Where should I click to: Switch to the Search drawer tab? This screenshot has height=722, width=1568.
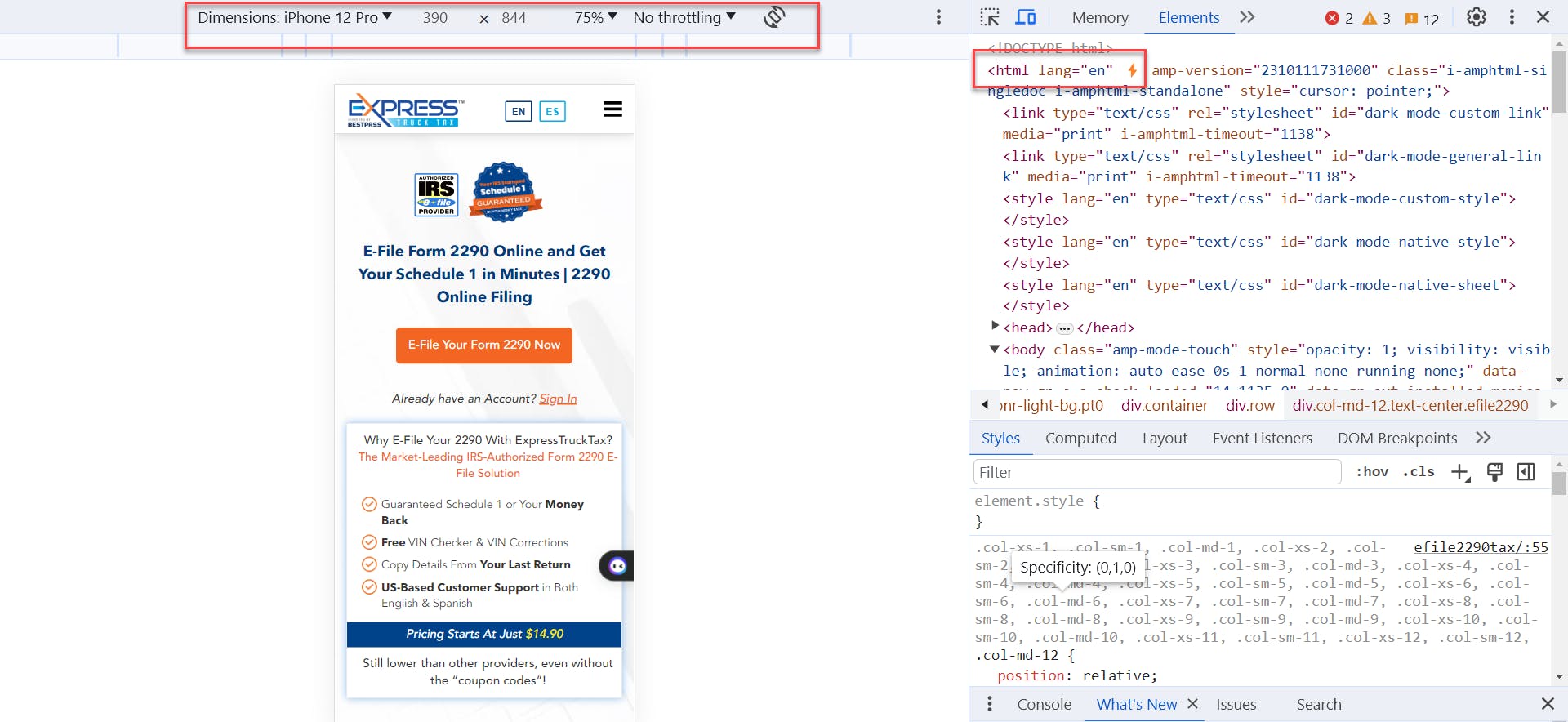[1318, 705]
